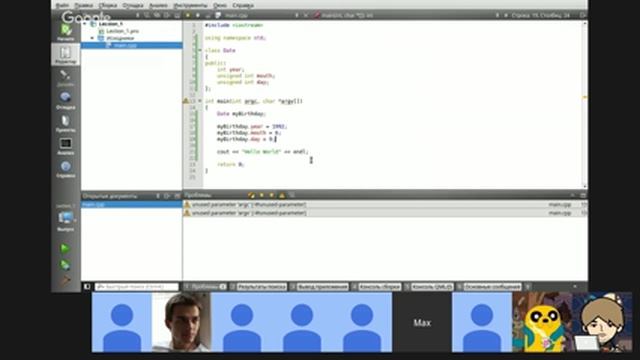Select second unused parameter 'argv' warning row
Screen dimensions: 640x360
[385, 213]
